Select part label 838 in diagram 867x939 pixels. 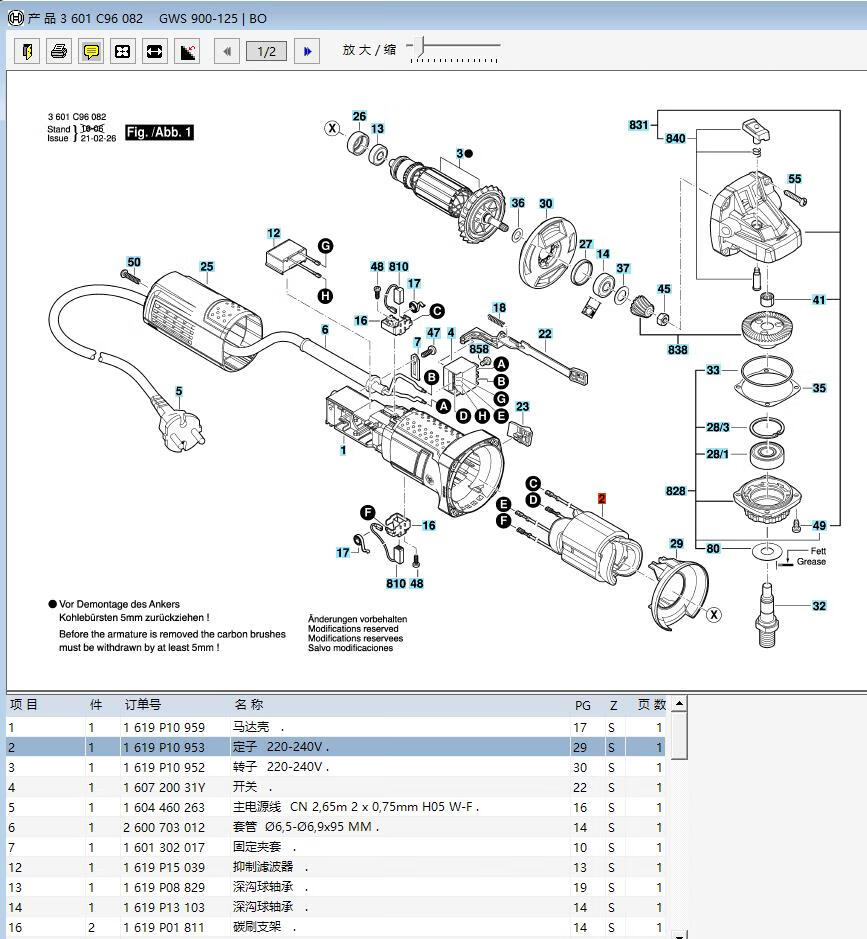coord(678,349)
